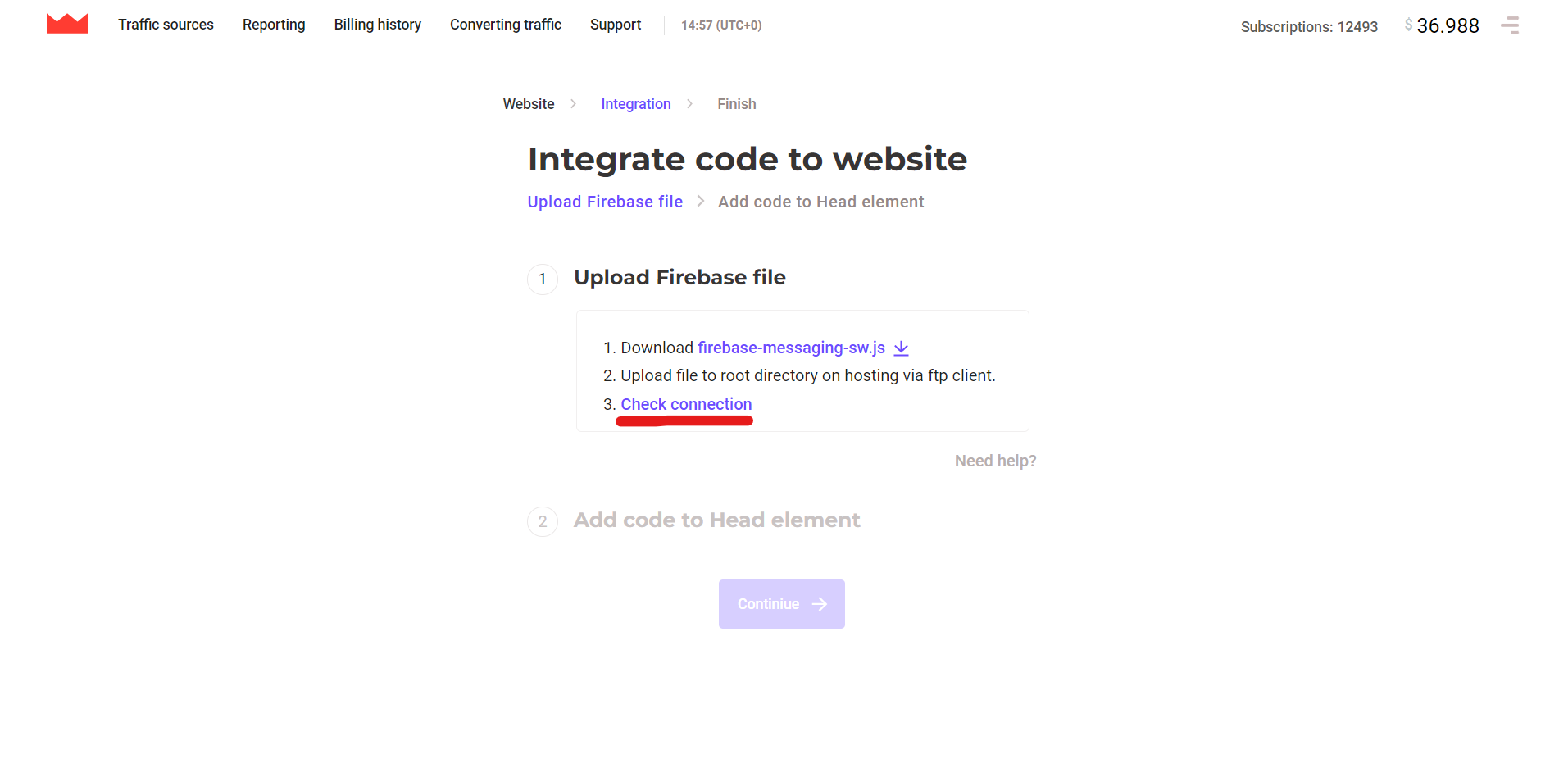
Task: Open the hamburger menu icon
Action: click(1510, 25)
